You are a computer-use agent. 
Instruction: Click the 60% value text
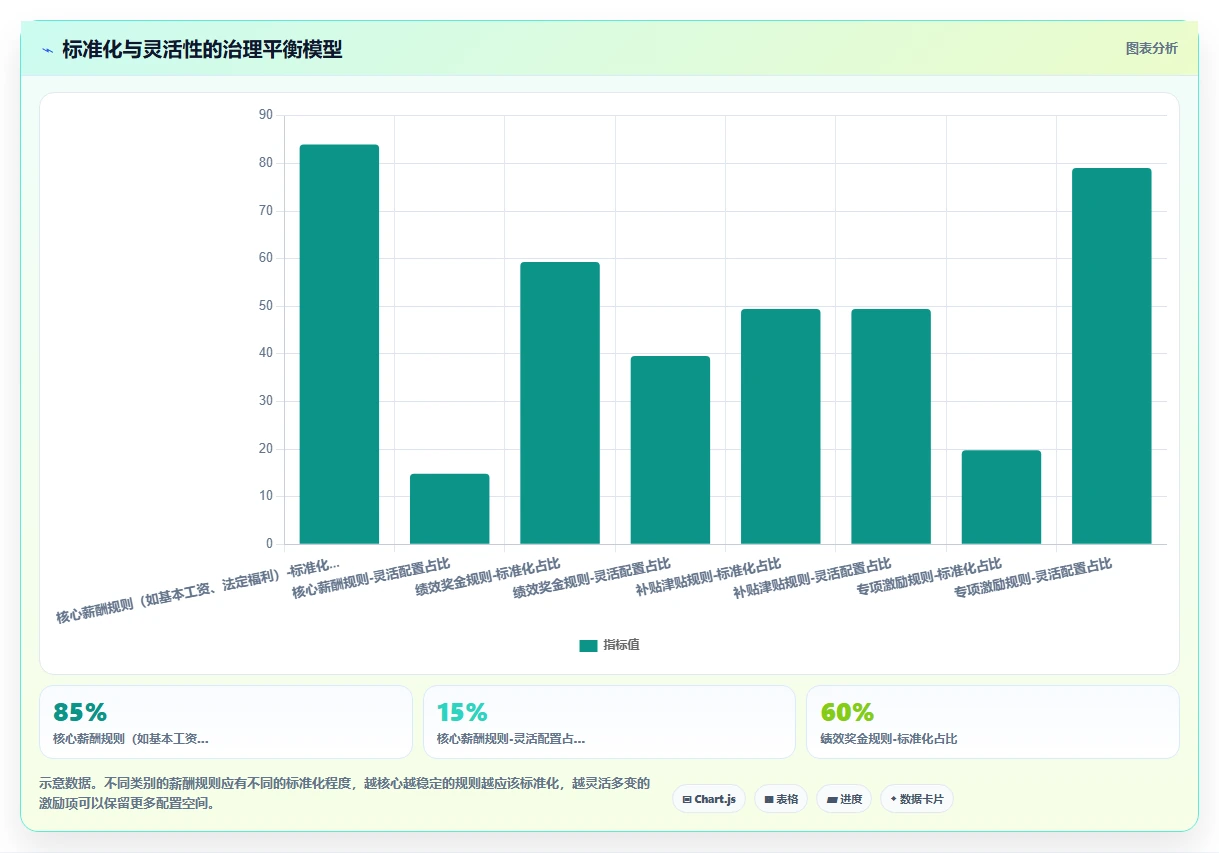point(847,712)
